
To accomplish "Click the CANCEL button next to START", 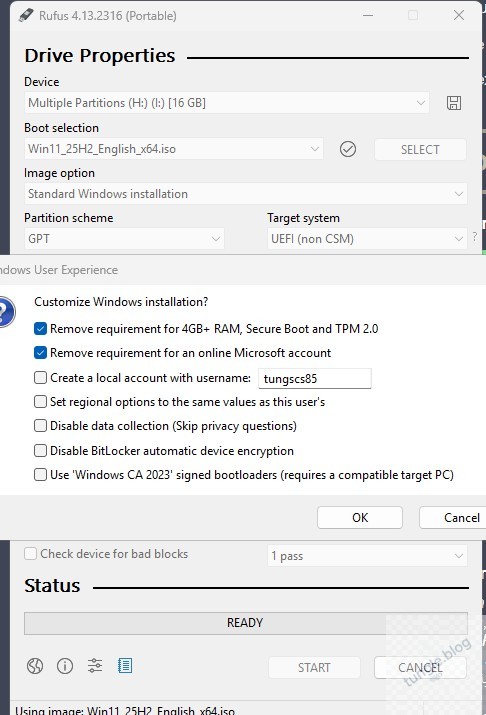I will pos(420,668).
